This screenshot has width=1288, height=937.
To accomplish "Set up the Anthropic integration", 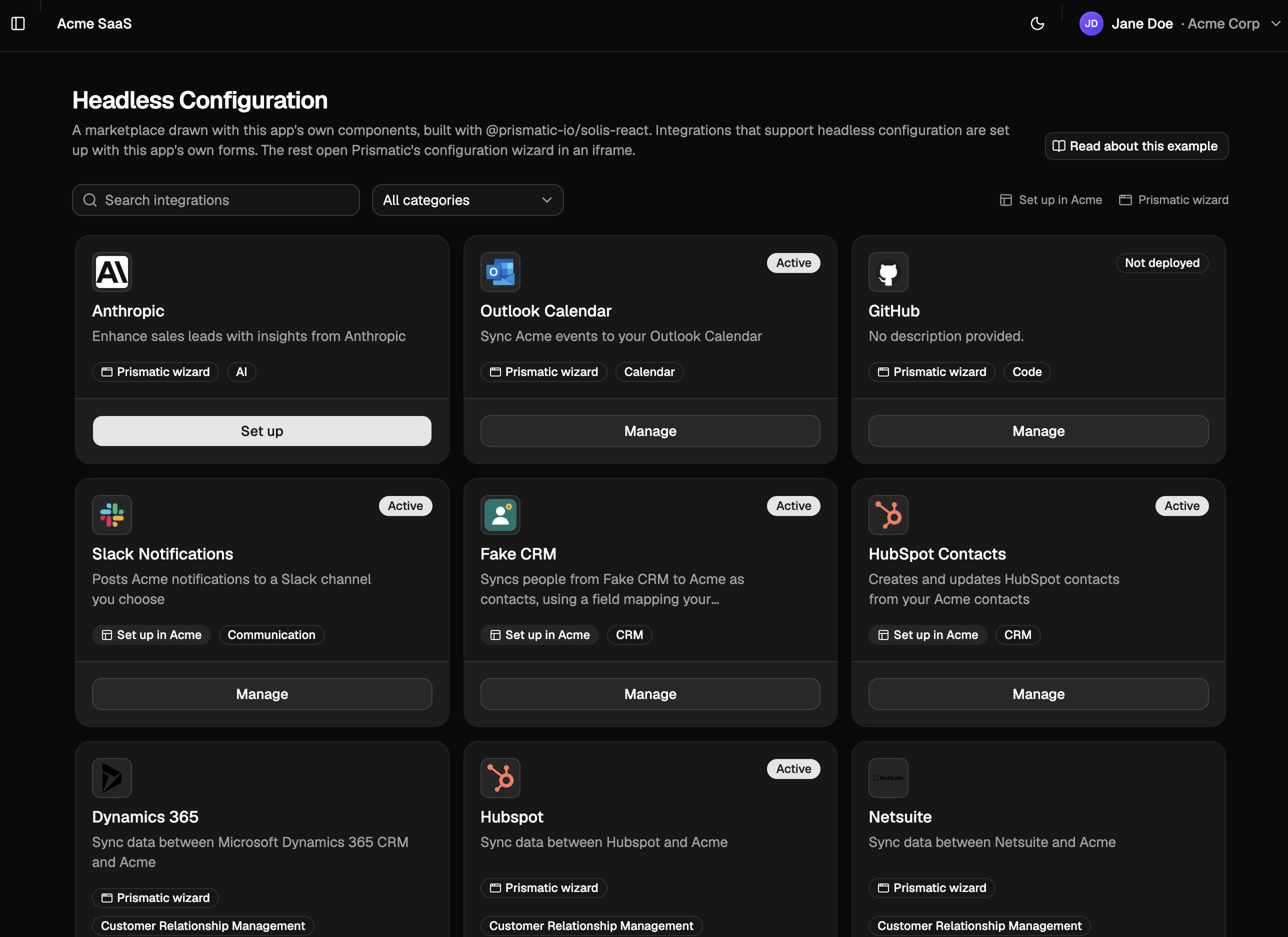I will pos(262,431).
